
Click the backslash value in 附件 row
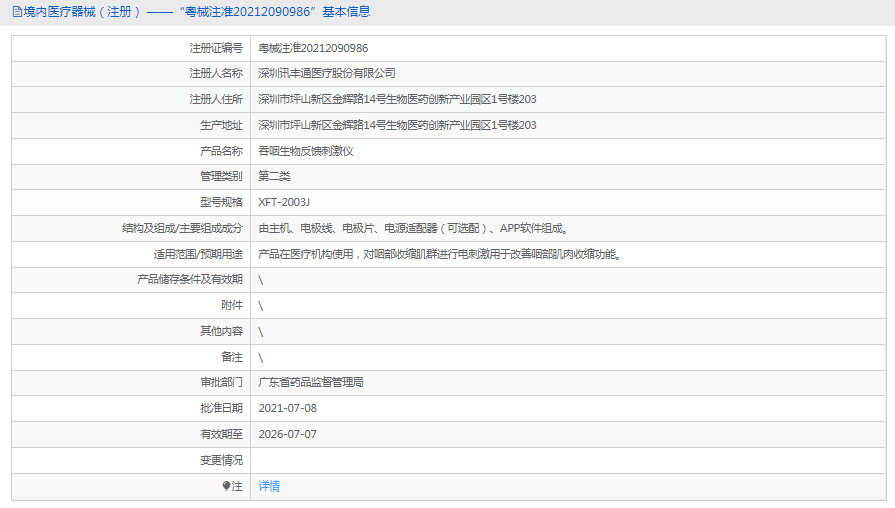[x=261, y=307]
